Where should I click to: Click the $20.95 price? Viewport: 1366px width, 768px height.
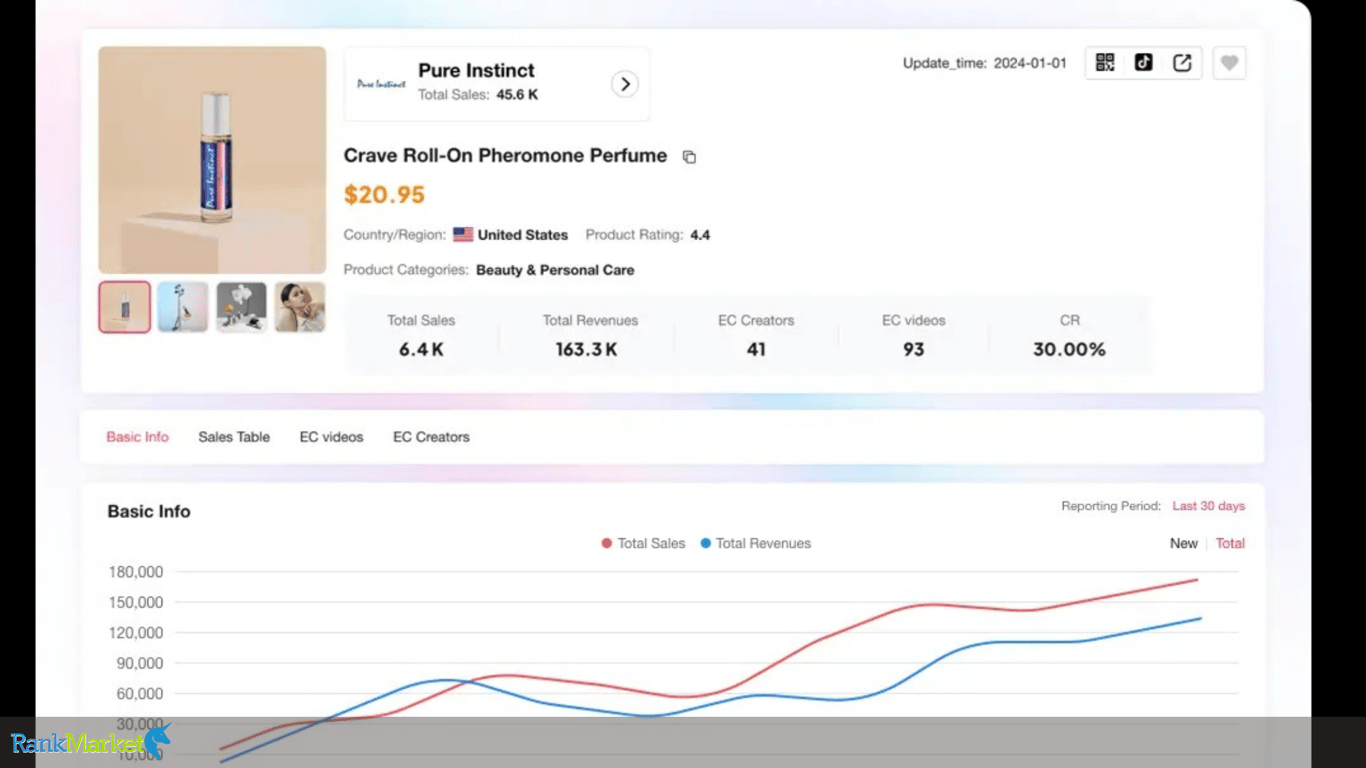click(x=384, y=195)
